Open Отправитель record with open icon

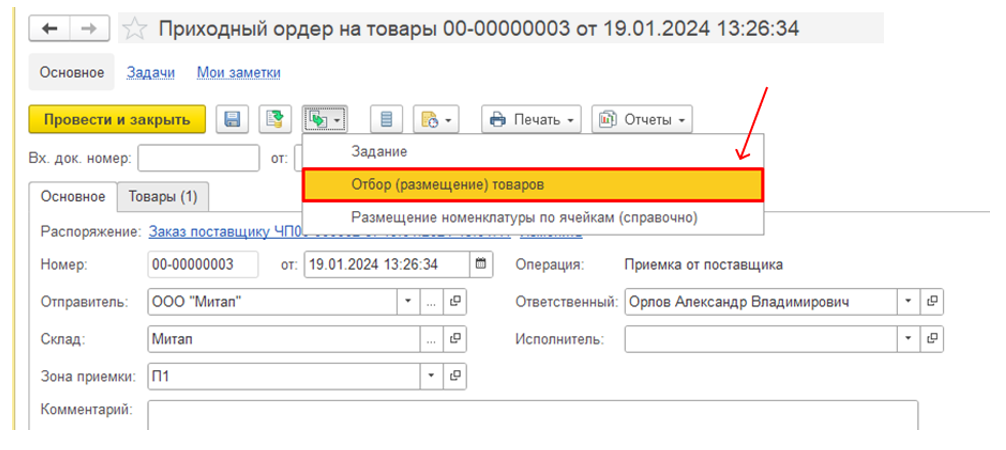click(455, 302)
